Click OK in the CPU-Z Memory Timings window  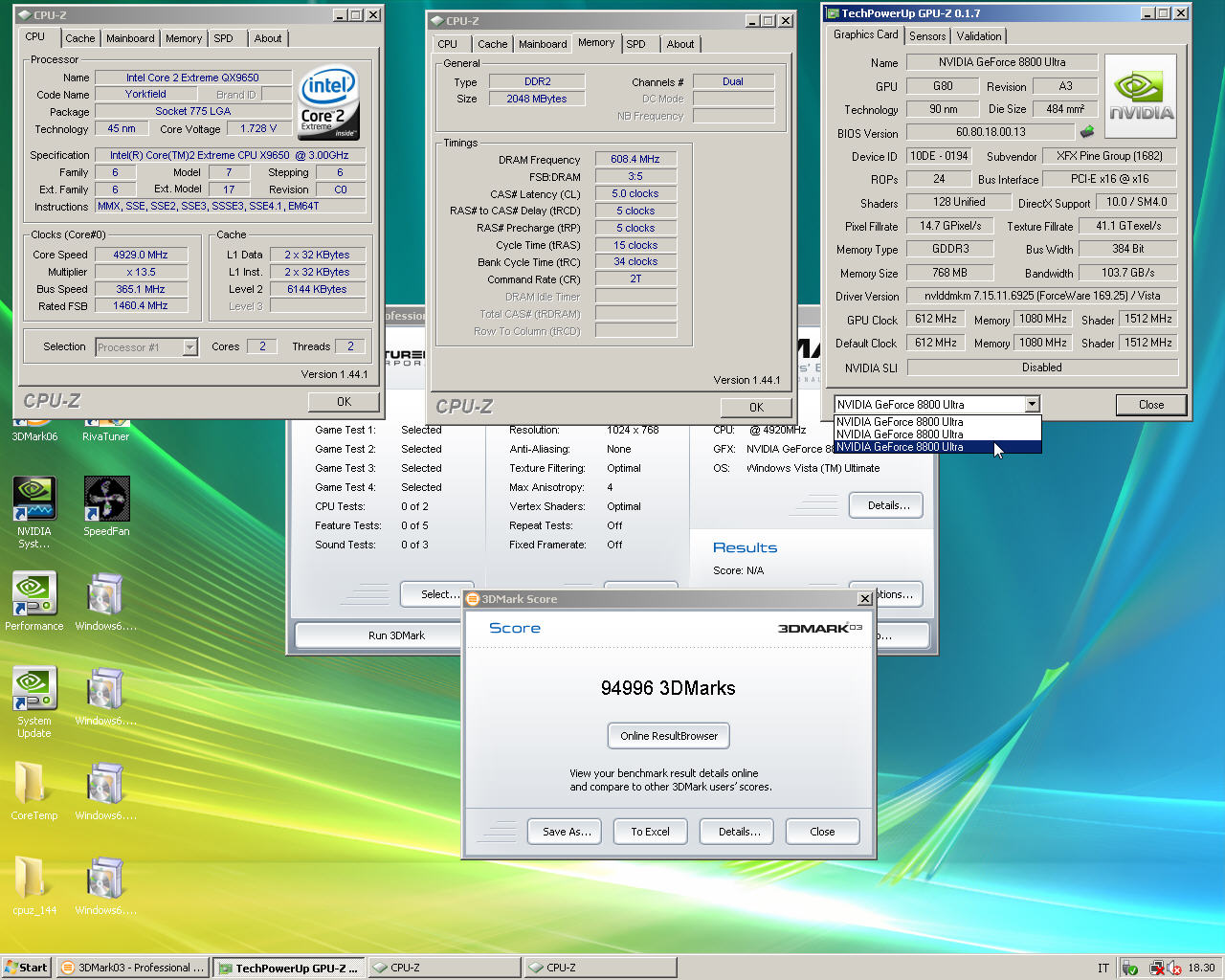[756, 408]
